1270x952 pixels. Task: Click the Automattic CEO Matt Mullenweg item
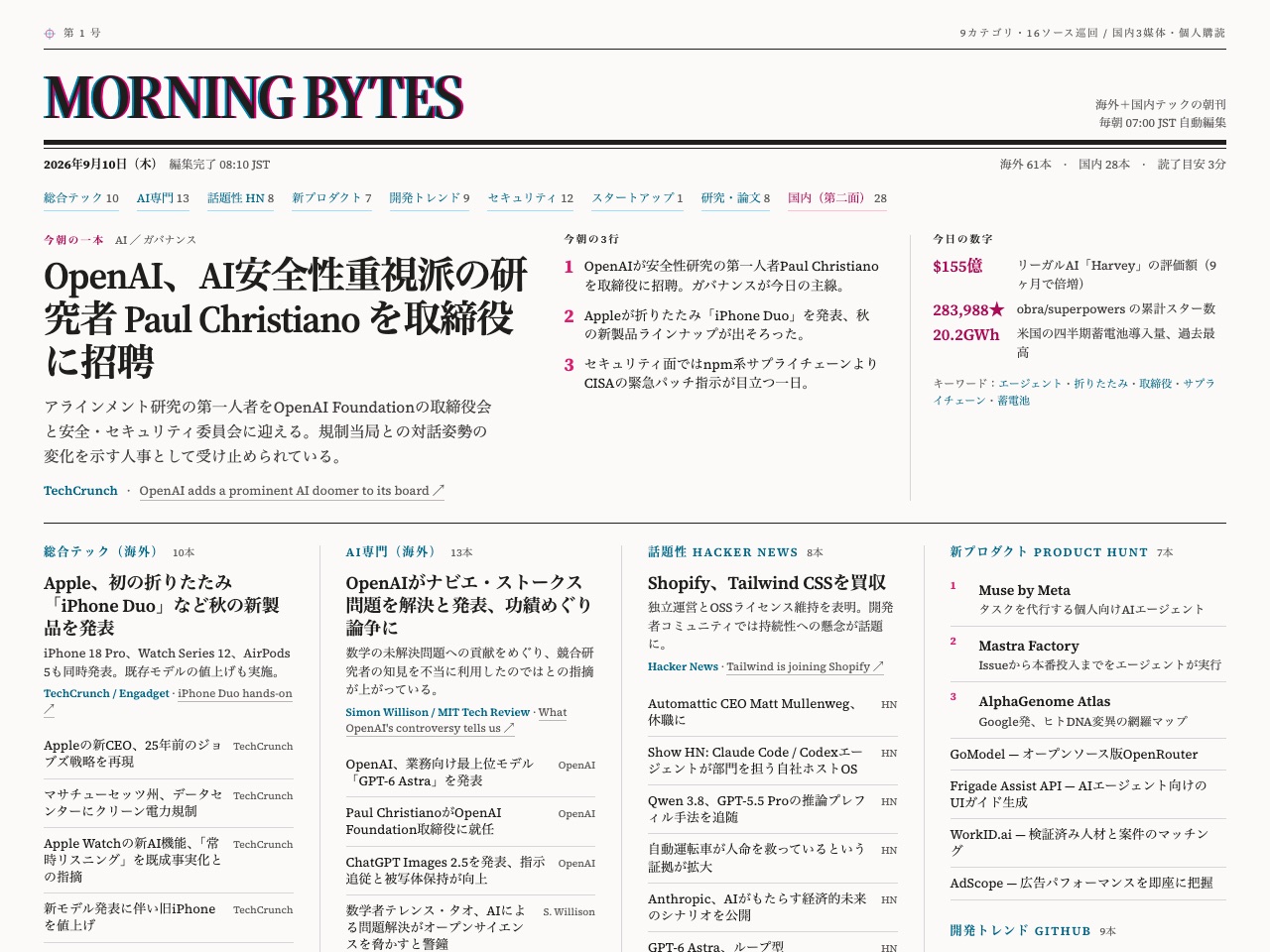773,712
